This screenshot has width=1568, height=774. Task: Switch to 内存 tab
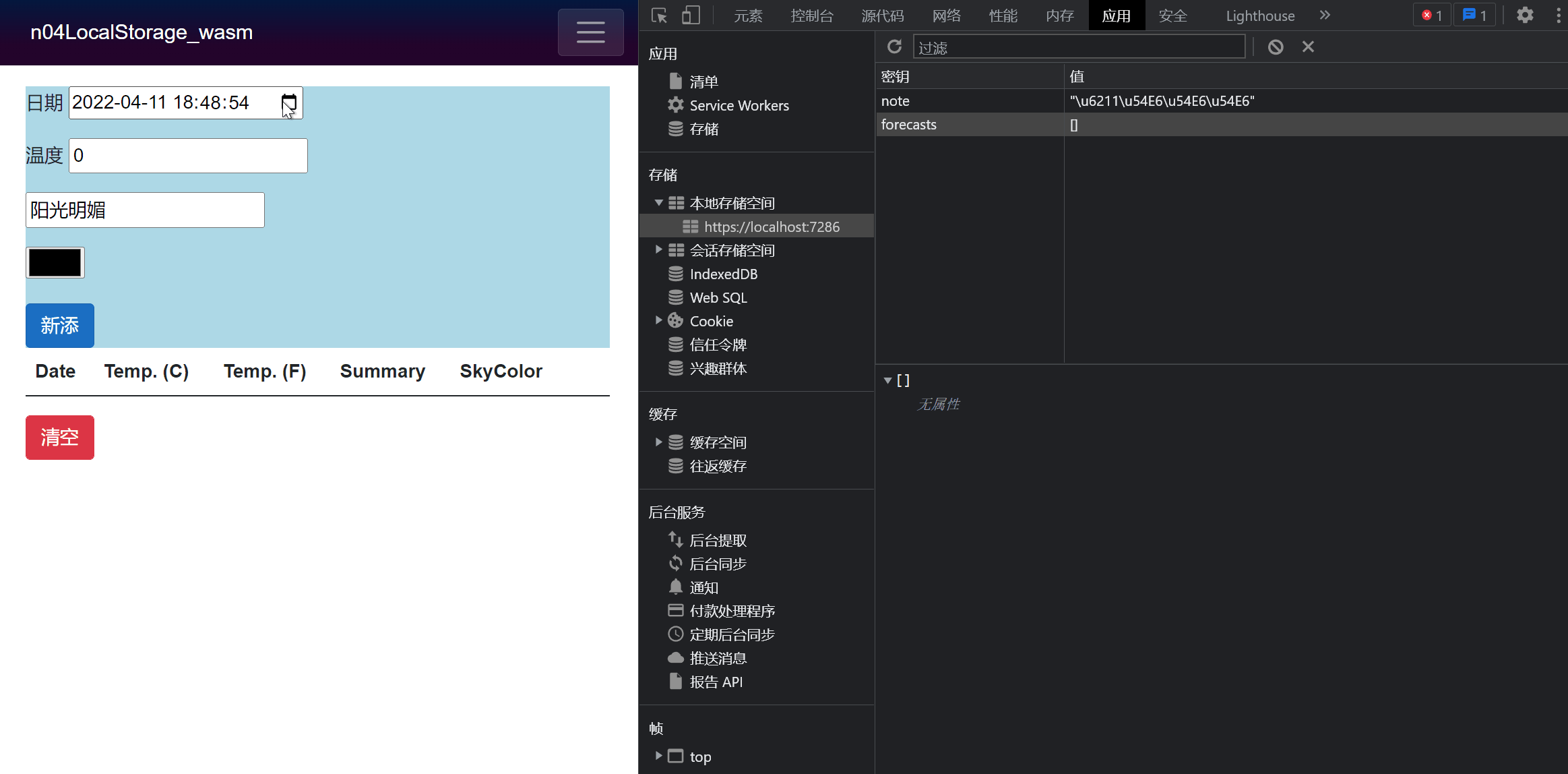[x=1060, y=16]
